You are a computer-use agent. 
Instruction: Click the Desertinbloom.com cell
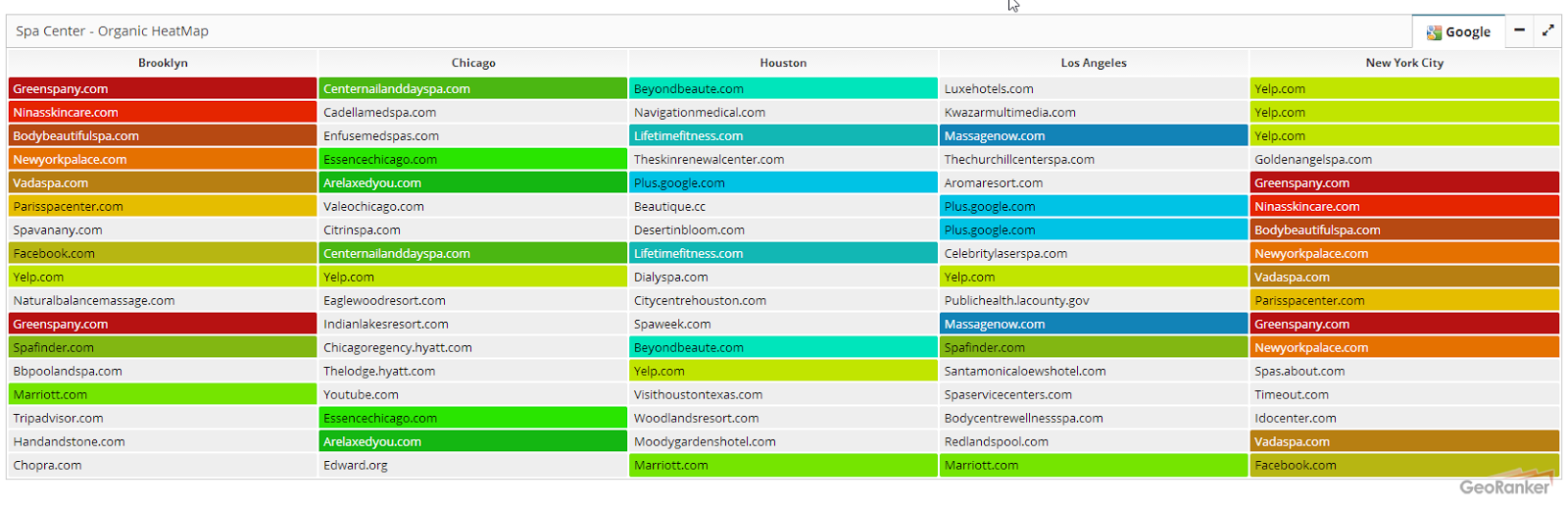click(x=783, y=229)
